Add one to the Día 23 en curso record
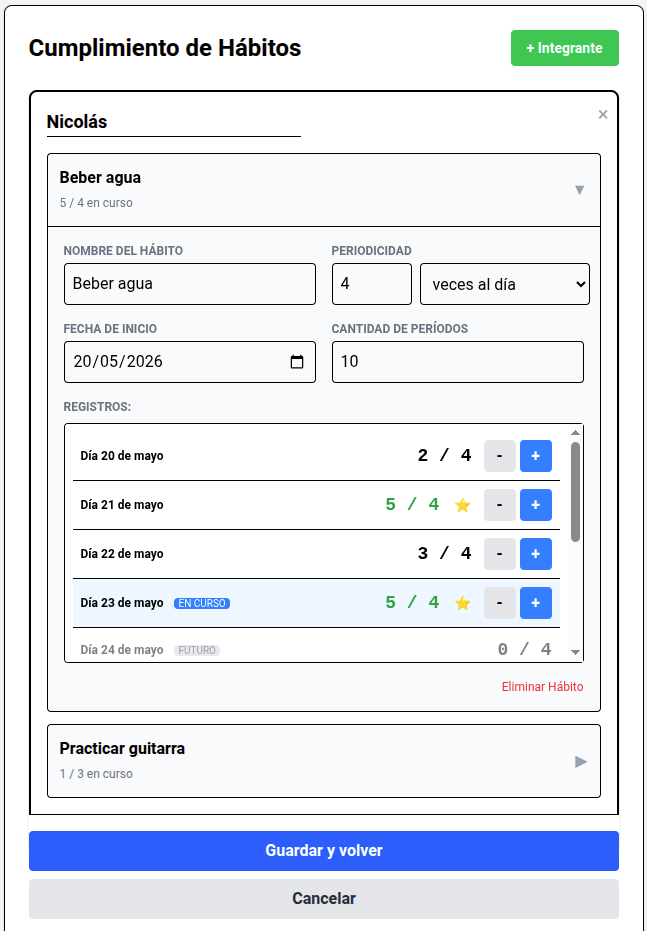 pos(536,603)
